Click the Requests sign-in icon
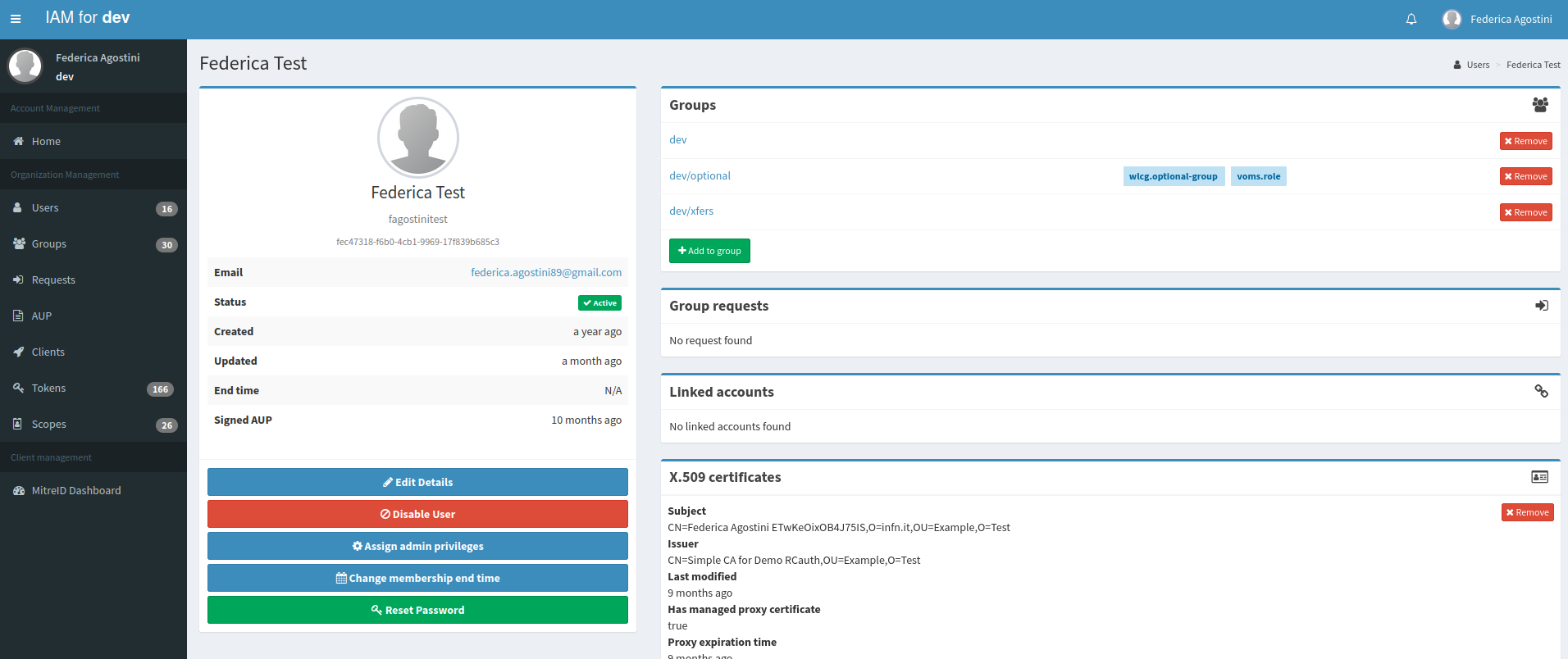This screenshot has height=659, width=1568. [x=18, y=280]
